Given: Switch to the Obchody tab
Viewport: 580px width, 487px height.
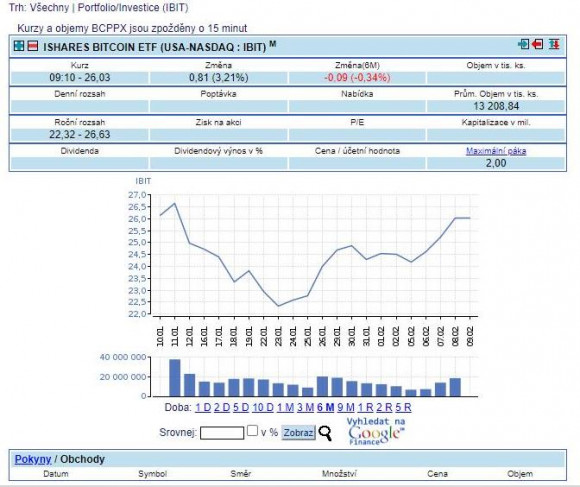Looking at the screenshot, I should 82,459.
